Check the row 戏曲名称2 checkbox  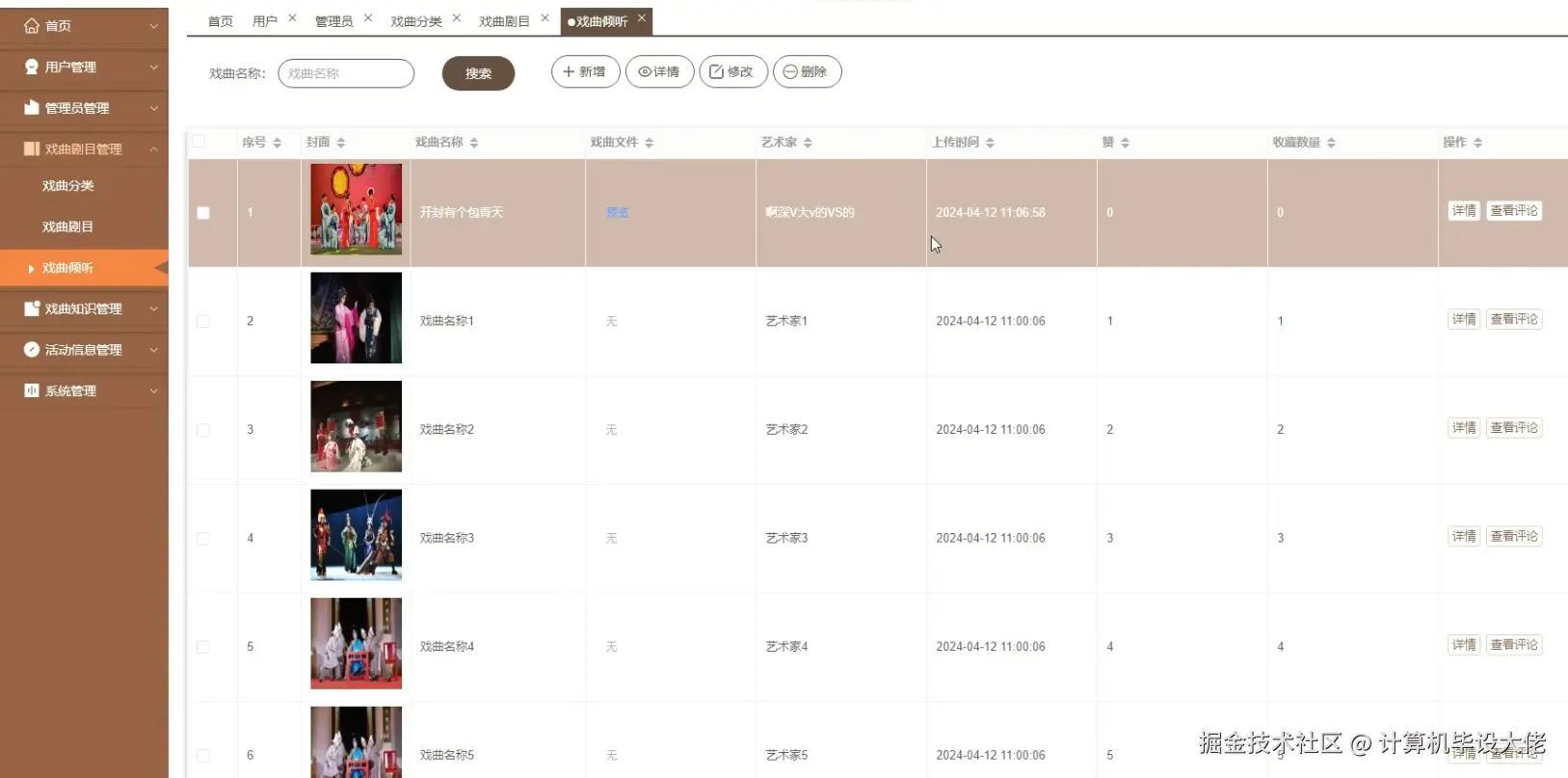coord(203,430)
